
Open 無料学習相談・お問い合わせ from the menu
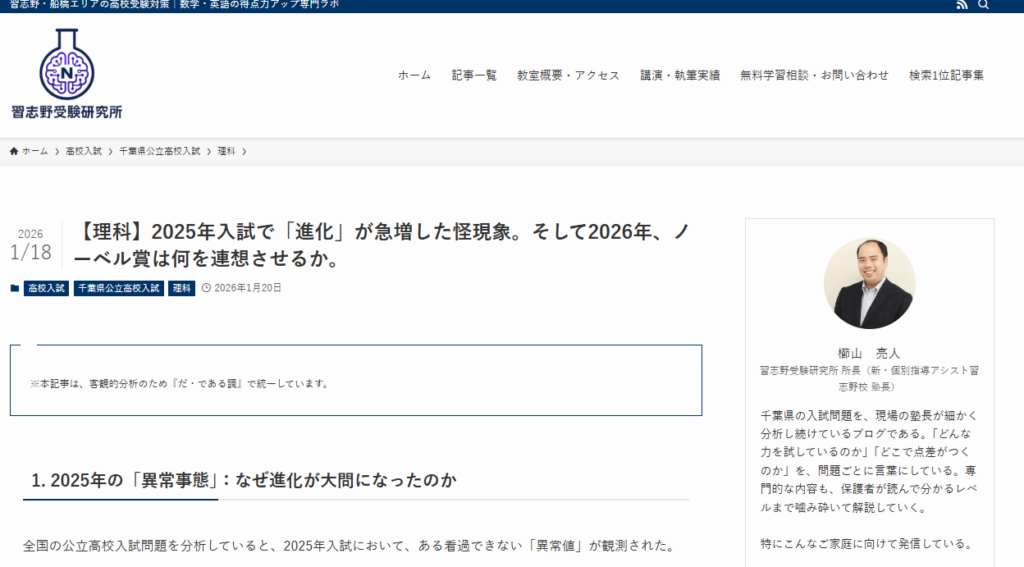tap(814, 75)
